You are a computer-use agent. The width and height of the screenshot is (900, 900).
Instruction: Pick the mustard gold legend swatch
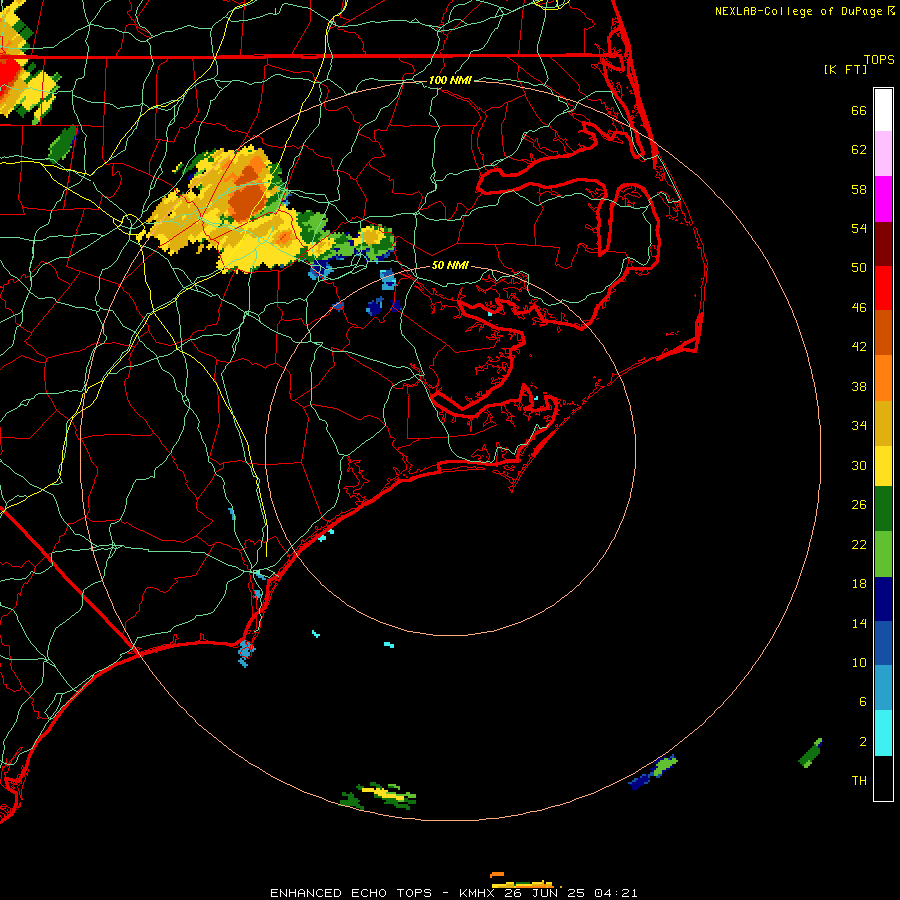click(x=883, y=423)
